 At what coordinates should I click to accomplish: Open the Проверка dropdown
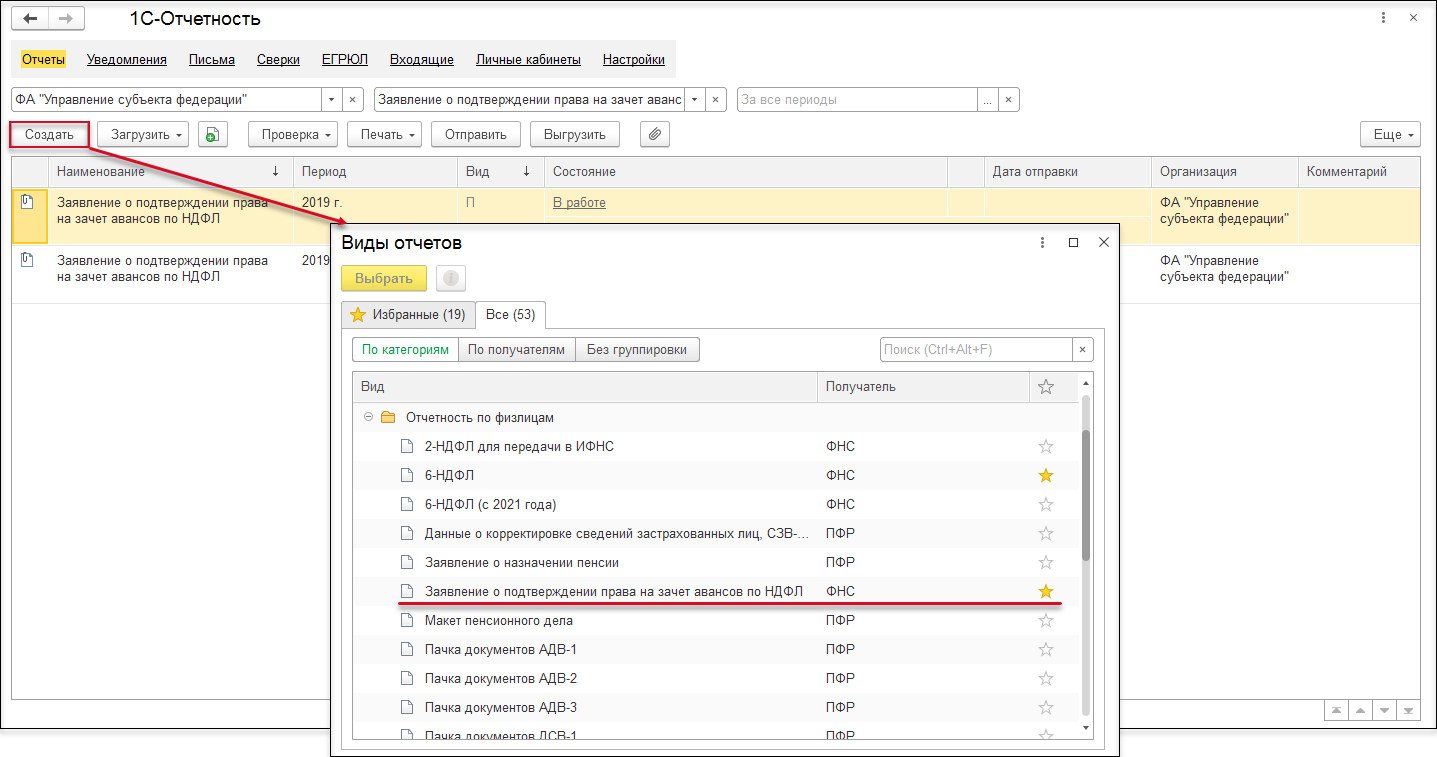[293, 134]
